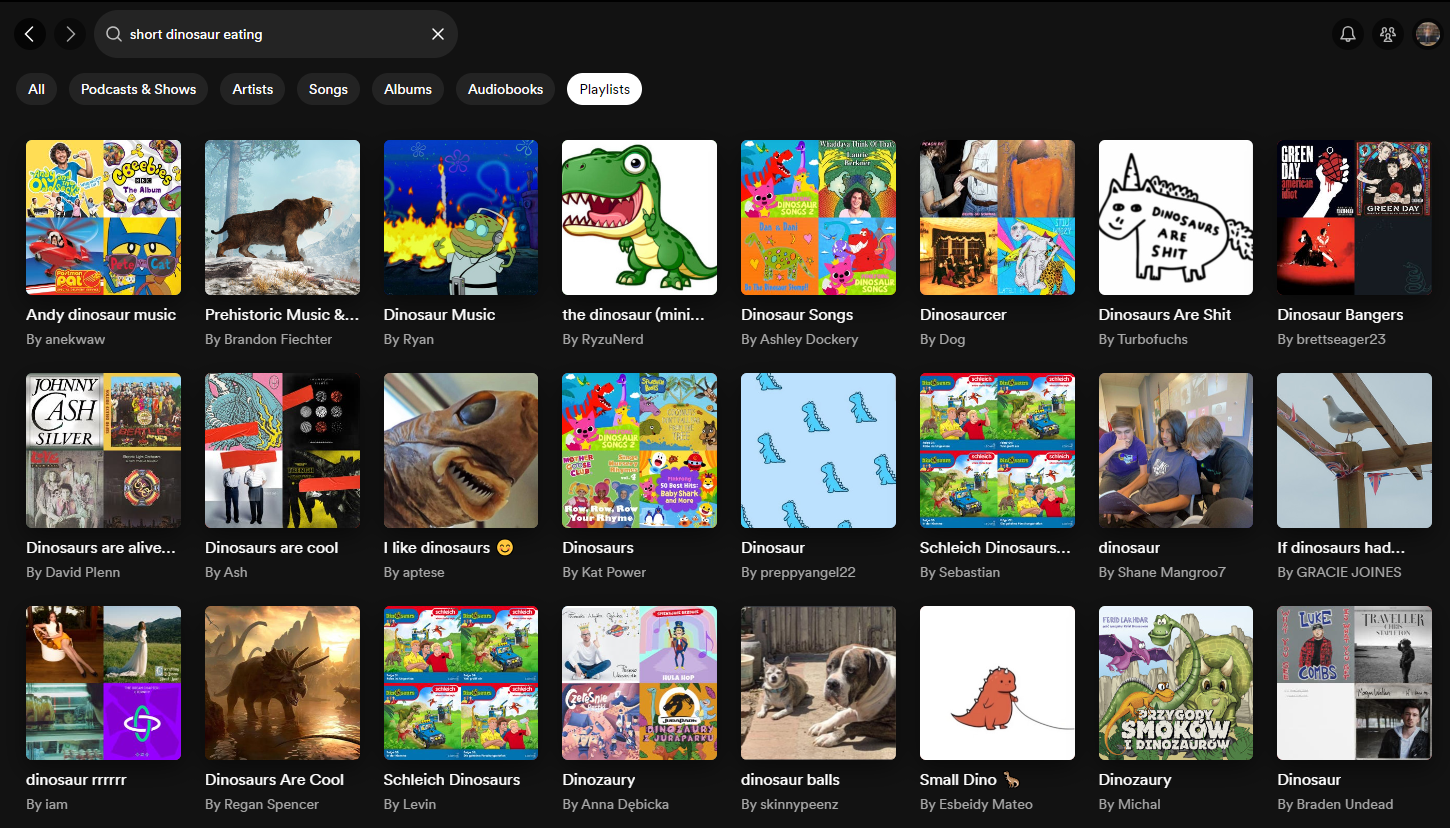Open the 'Dinosaurs Are Shit' playlist cover
Viewport: 1450px width, 828px height.
(1175, 217)
